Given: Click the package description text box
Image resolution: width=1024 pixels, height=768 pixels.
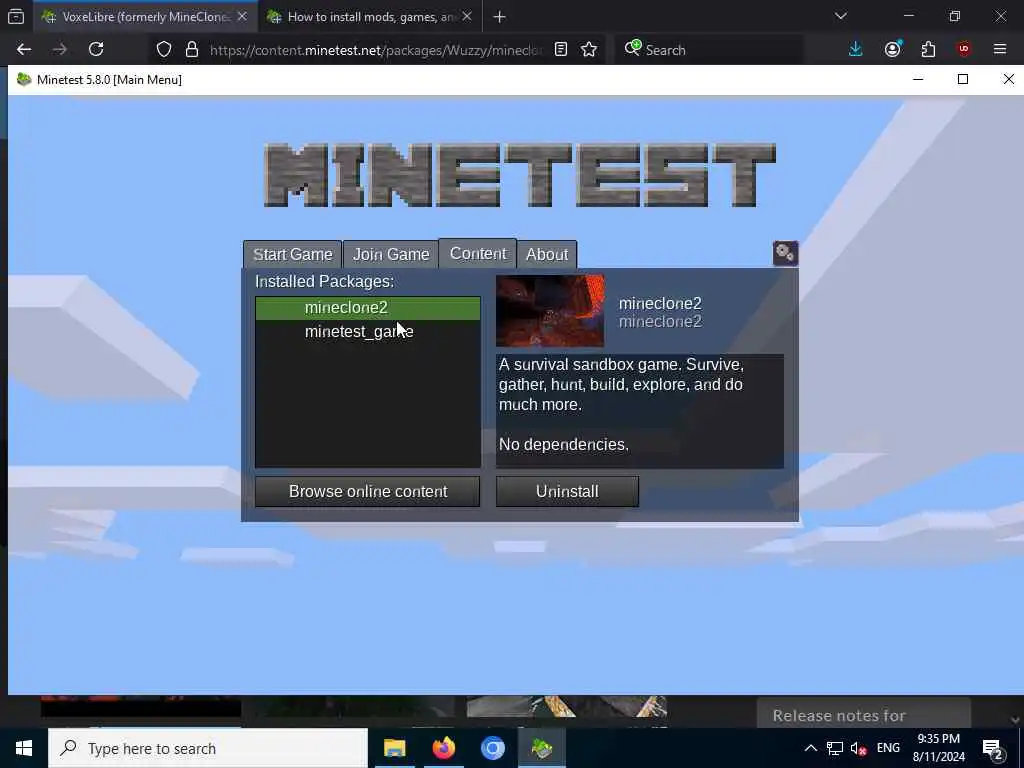Looking at the screenshot, I should coord(640,411).
